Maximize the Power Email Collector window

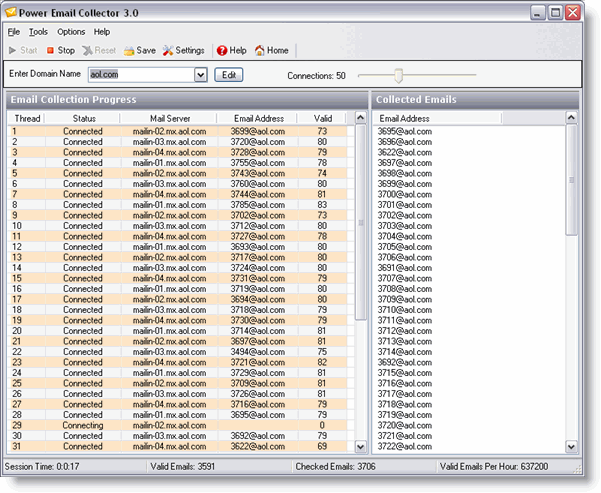(x=555, y=13)
